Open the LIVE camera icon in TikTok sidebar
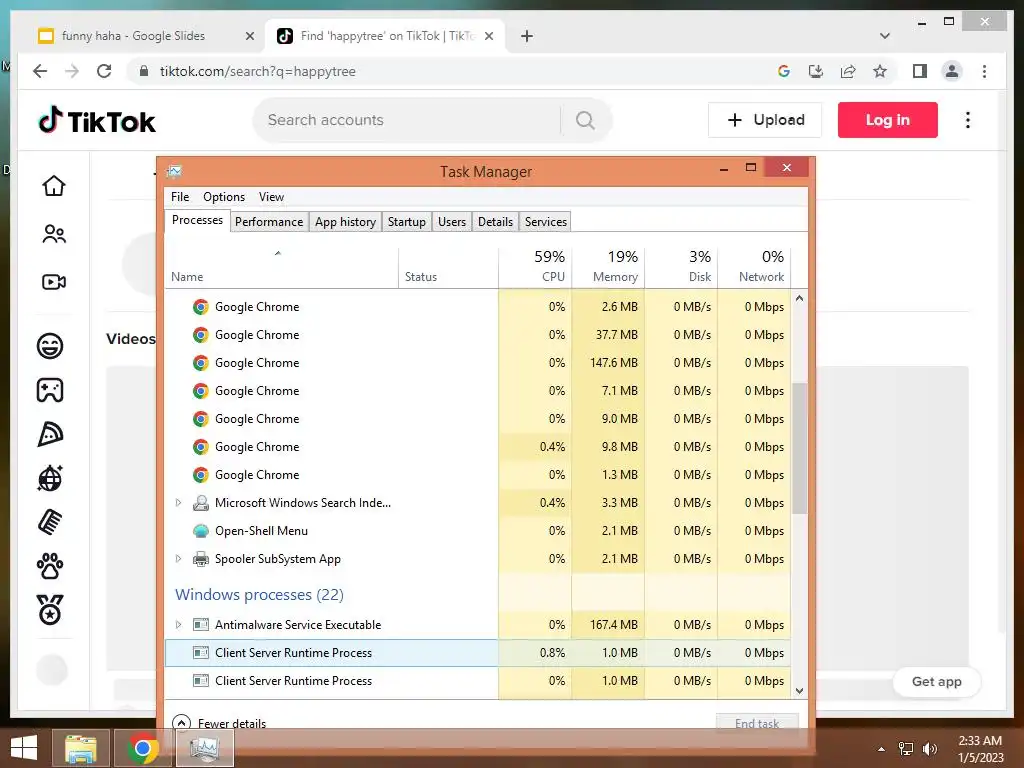1024x768 pixels. pyautogui.click(x=54, y=282)
